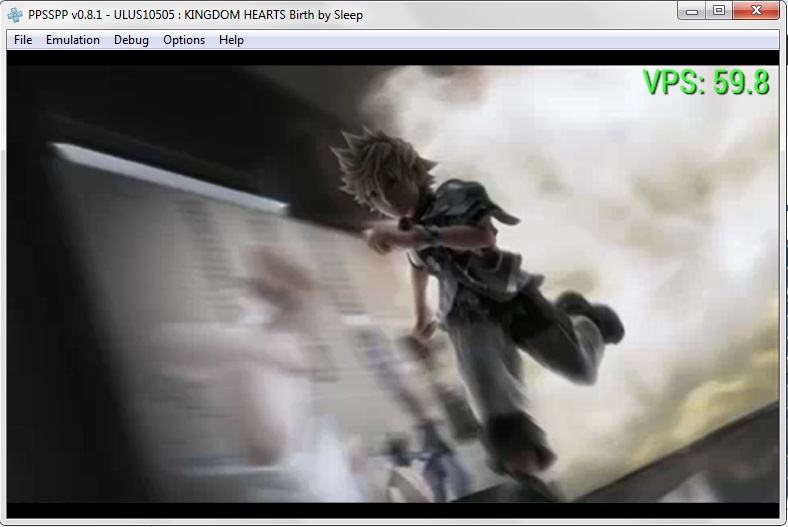Open the Options menu
Screen dimensions: 788x527
click(x=184, y=40)
